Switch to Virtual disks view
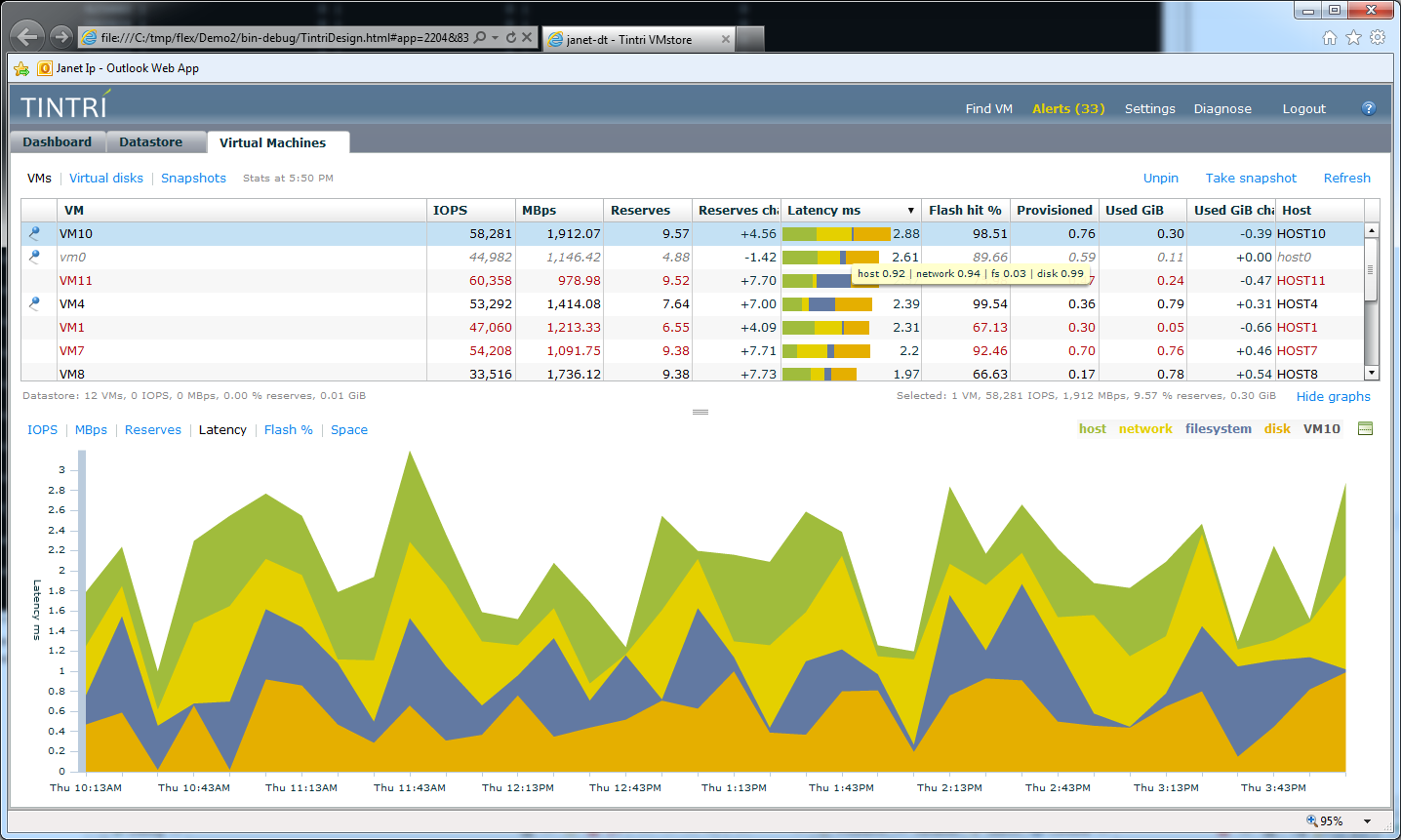 pos(106,178)
